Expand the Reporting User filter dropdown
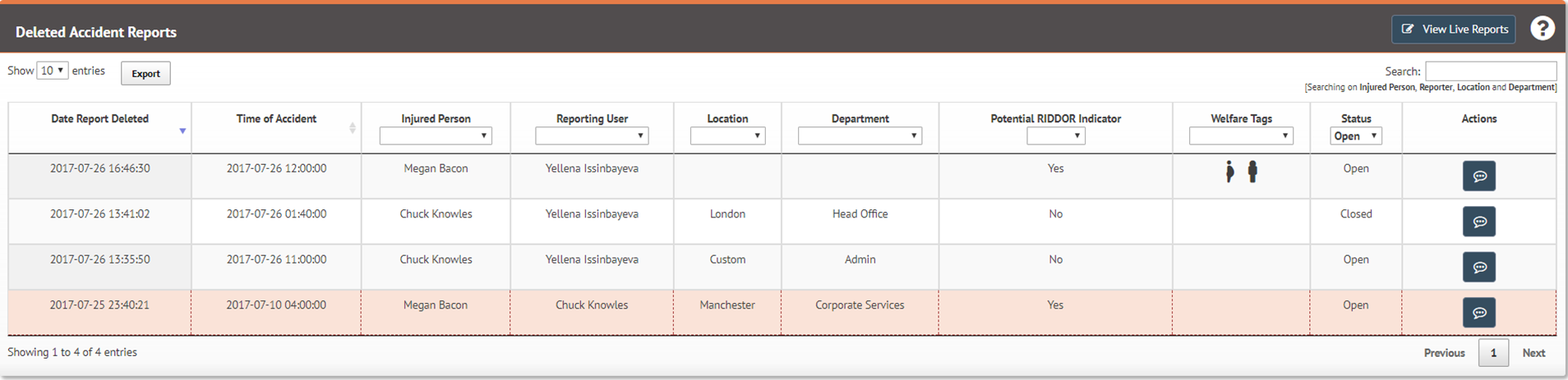The image size is (1568, 380). pyautogui.click(x=592, y=136)
